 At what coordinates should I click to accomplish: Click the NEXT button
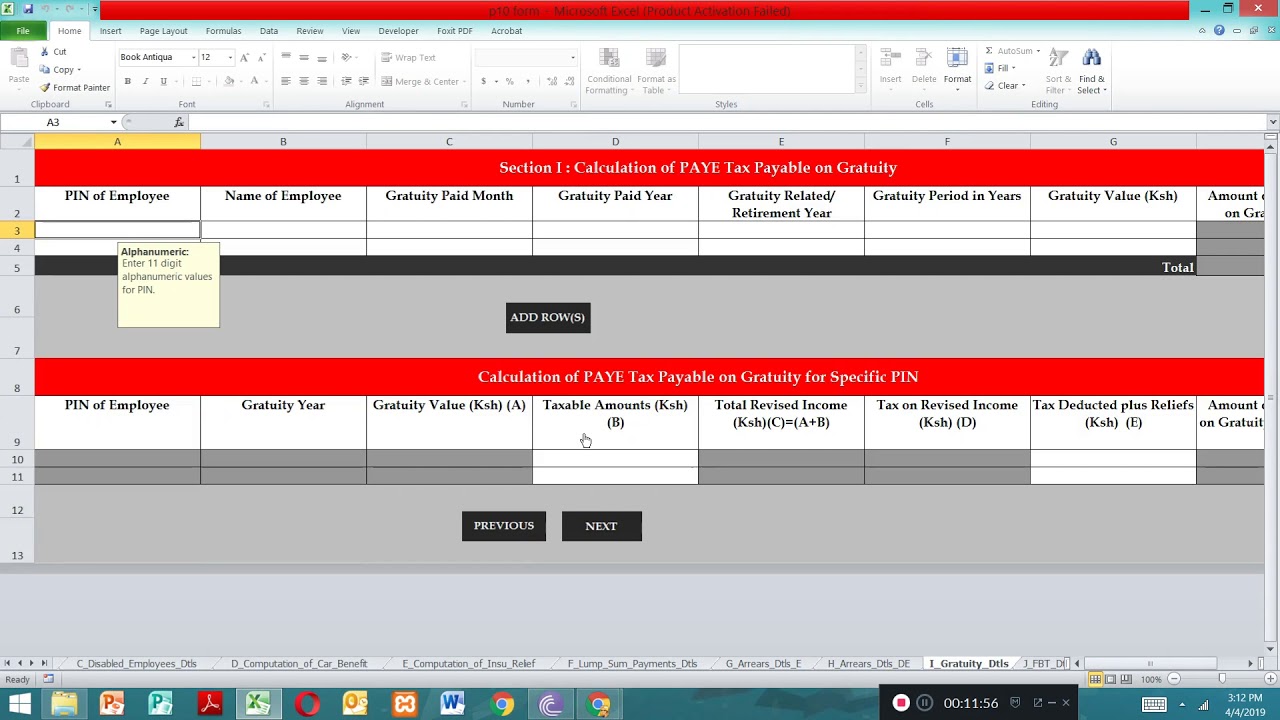[x=601, y=526]
